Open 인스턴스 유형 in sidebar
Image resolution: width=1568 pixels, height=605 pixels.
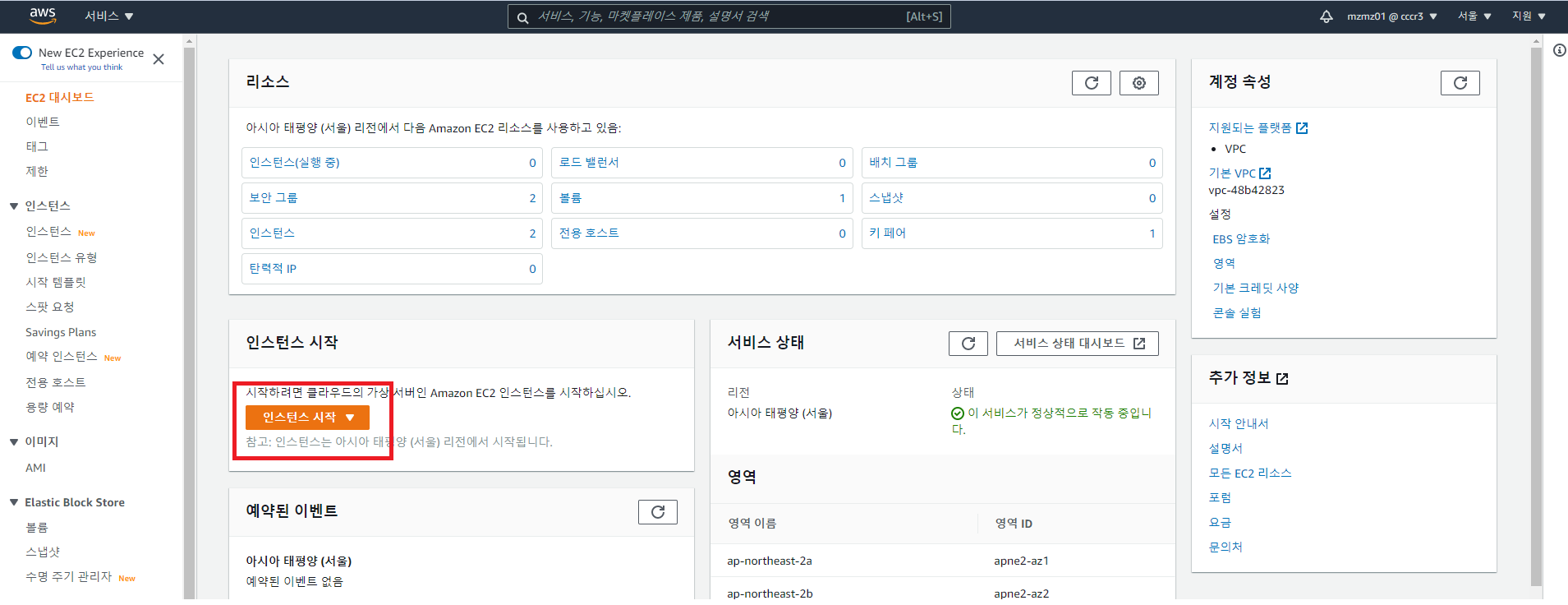[62, 258]
